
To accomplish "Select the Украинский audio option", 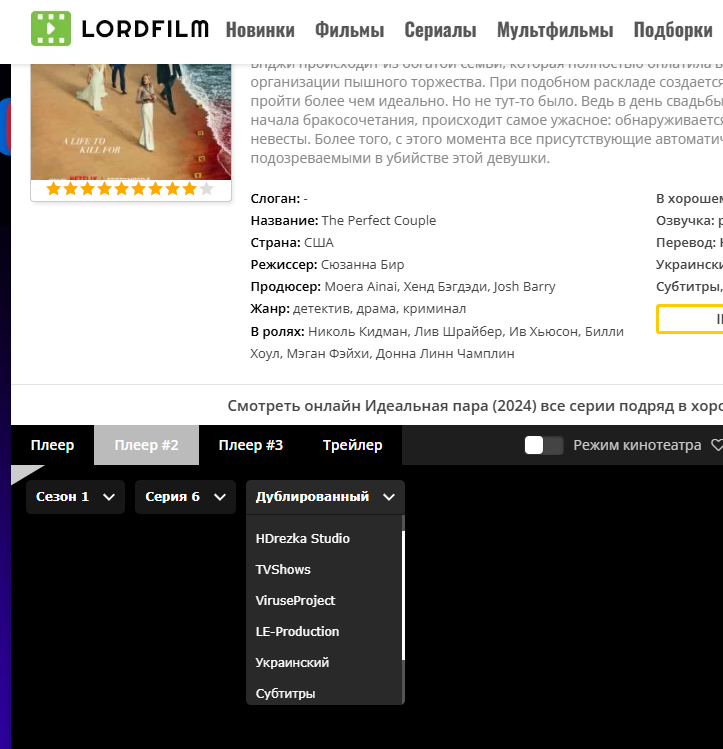I will [x=292, y=663].
